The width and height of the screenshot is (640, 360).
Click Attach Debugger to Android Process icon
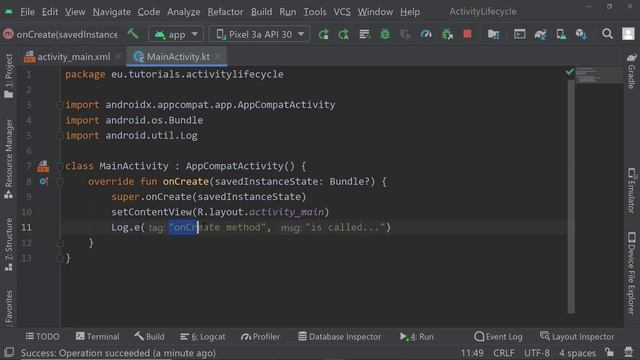447,34
